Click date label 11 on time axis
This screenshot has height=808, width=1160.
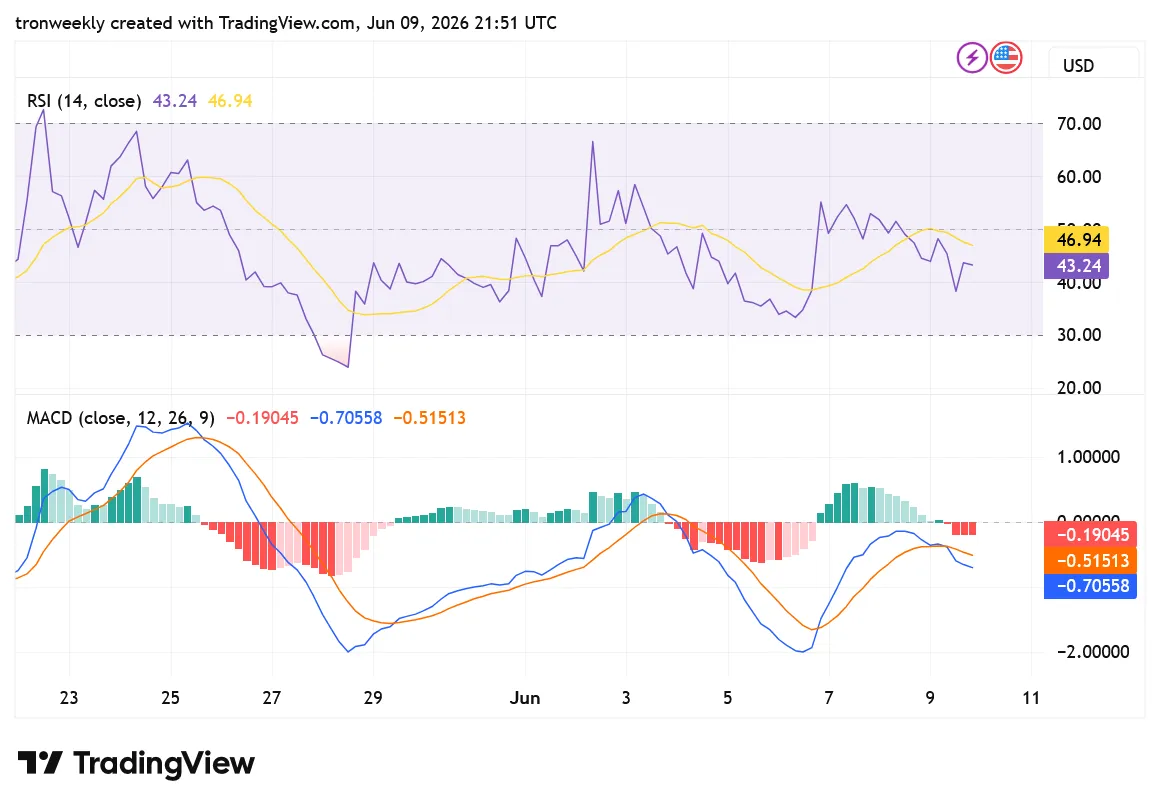point(1031,698)
